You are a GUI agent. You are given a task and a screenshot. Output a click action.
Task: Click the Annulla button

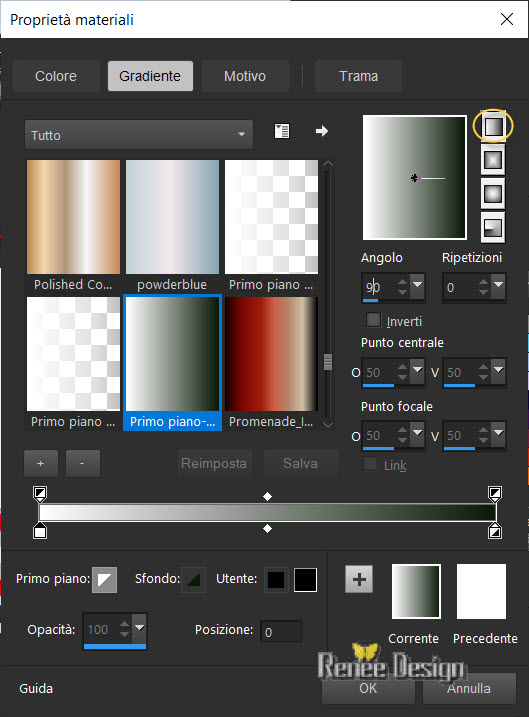(x=469, y=688)
